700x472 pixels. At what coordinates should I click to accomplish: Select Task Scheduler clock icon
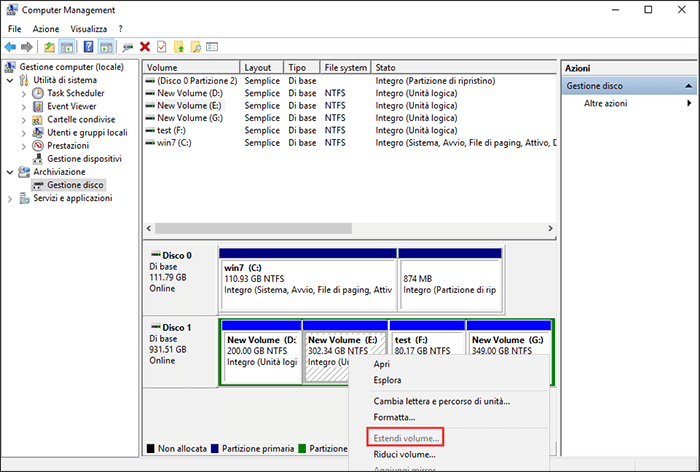click(38, 93)
